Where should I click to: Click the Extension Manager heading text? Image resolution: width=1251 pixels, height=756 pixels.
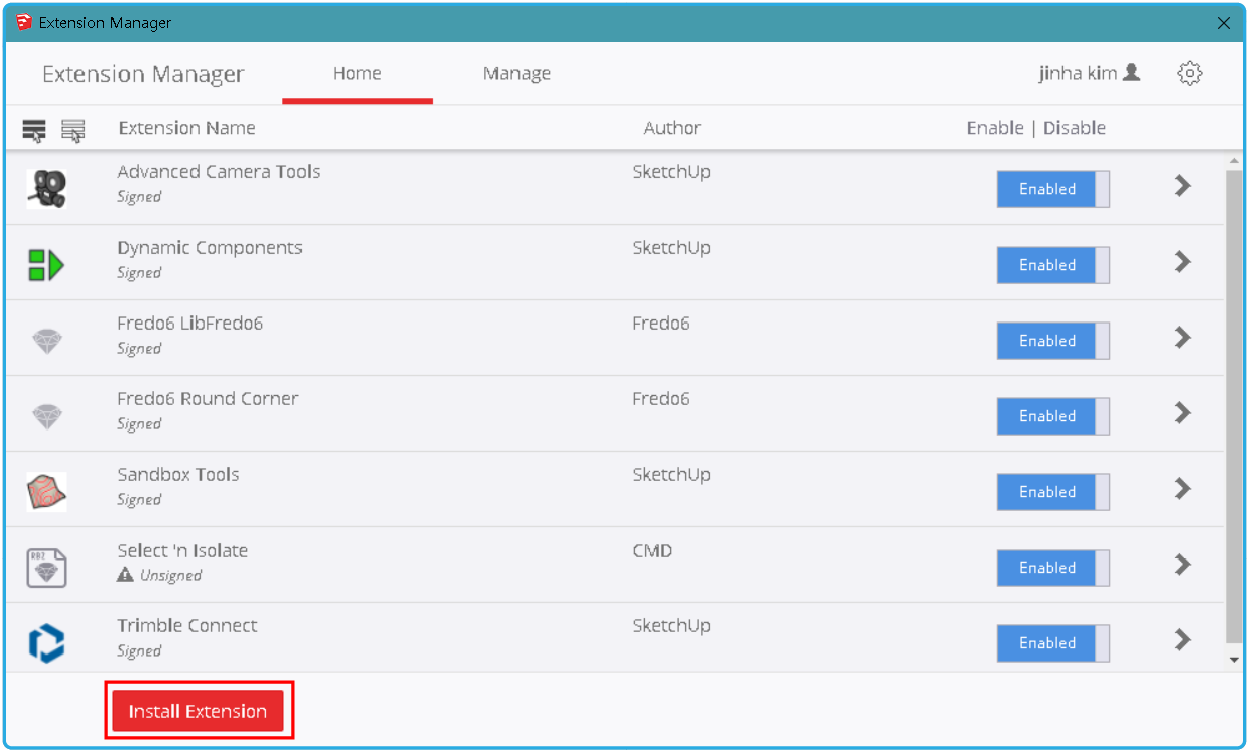pos(143,74)
